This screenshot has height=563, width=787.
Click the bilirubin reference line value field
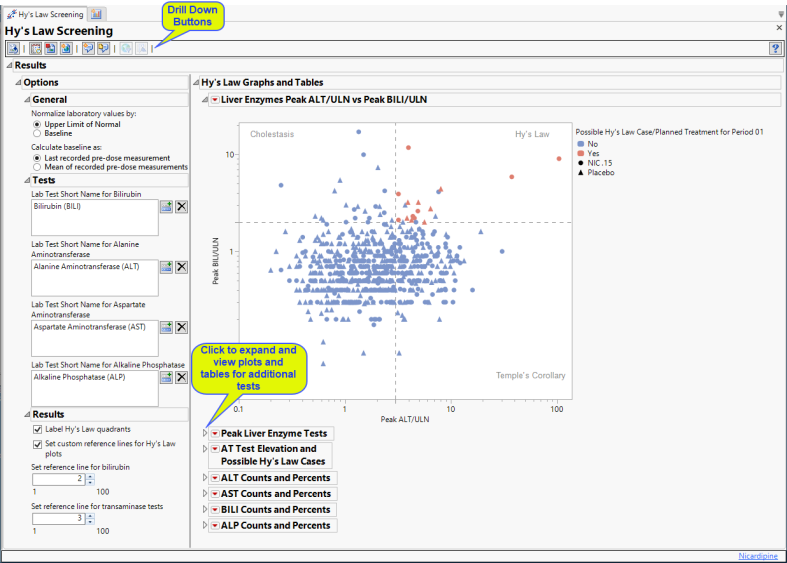click(58, 479)
